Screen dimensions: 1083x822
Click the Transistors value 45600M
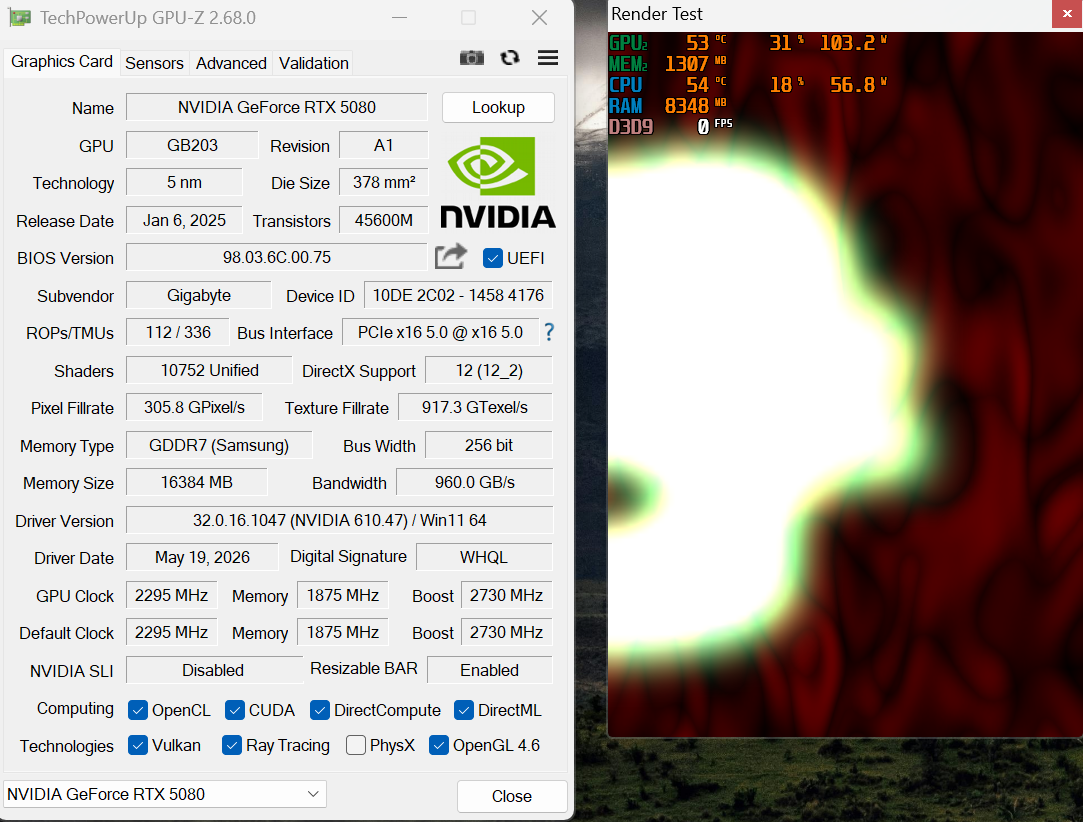click(383, 220)
